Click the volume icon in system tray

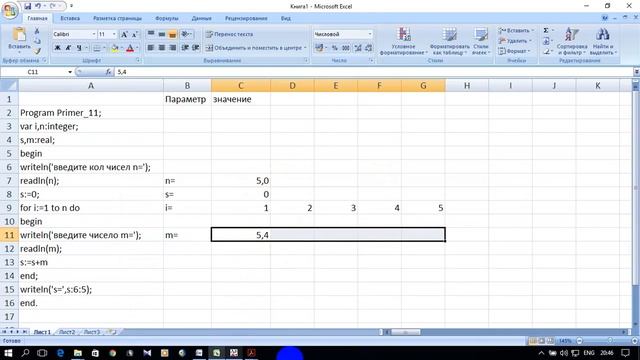(x=564, y=353)
